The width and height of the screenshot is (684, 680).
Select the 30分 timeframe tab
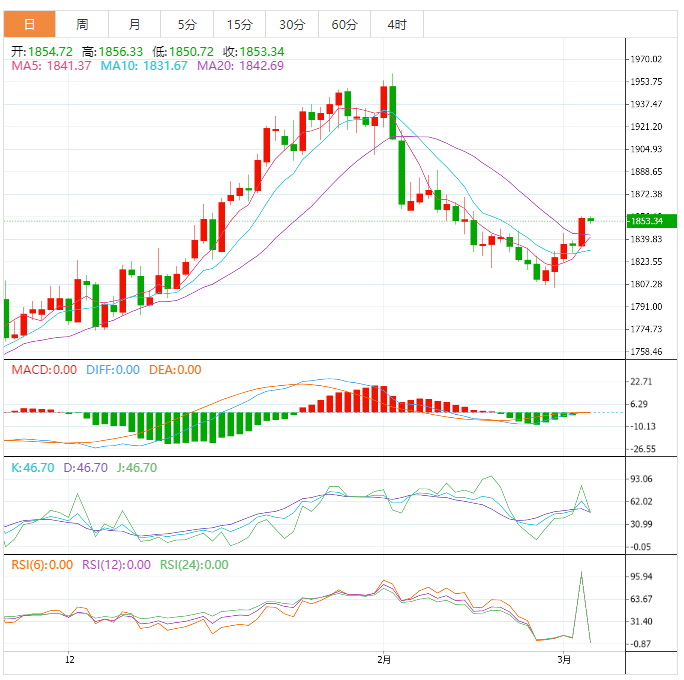(x=292, y=24)
